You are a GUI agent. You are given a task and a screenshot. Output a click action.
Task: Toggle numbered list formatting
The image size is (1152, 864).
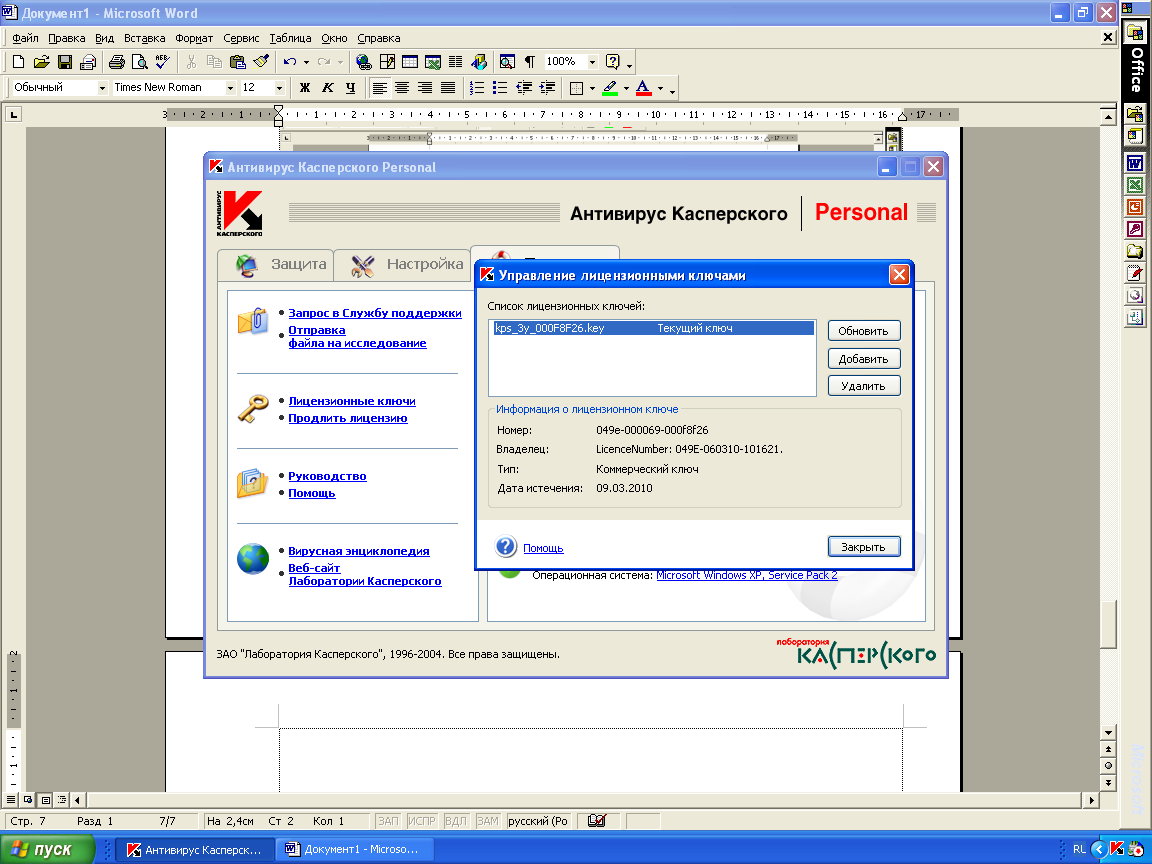[x=477, y=88]
